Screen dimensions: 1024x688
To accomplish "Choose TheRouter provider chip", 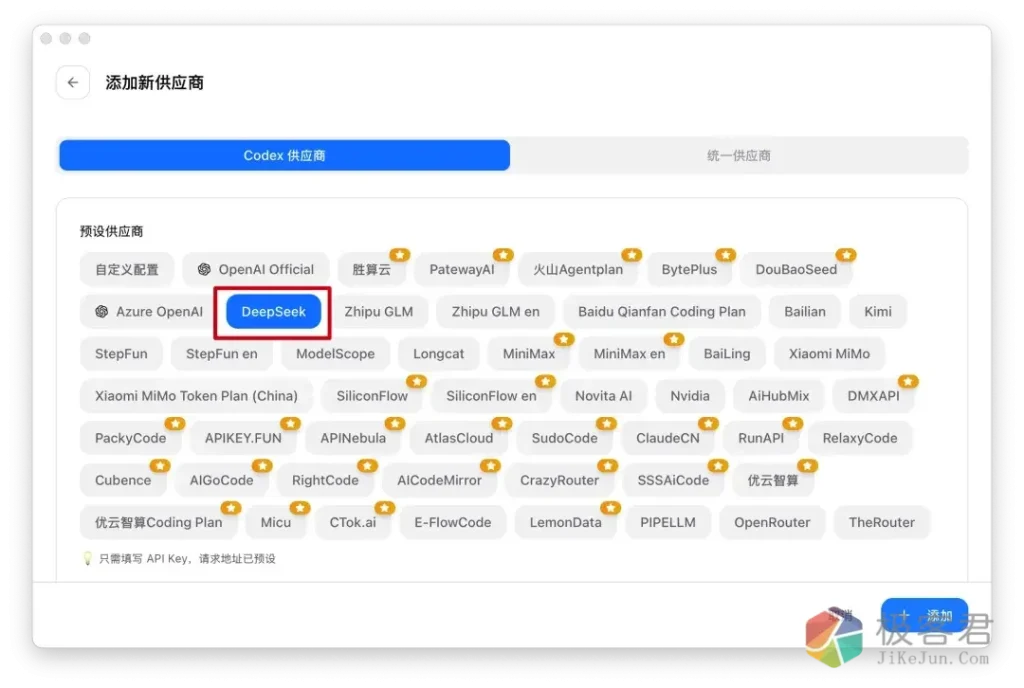I will (882, 522).
